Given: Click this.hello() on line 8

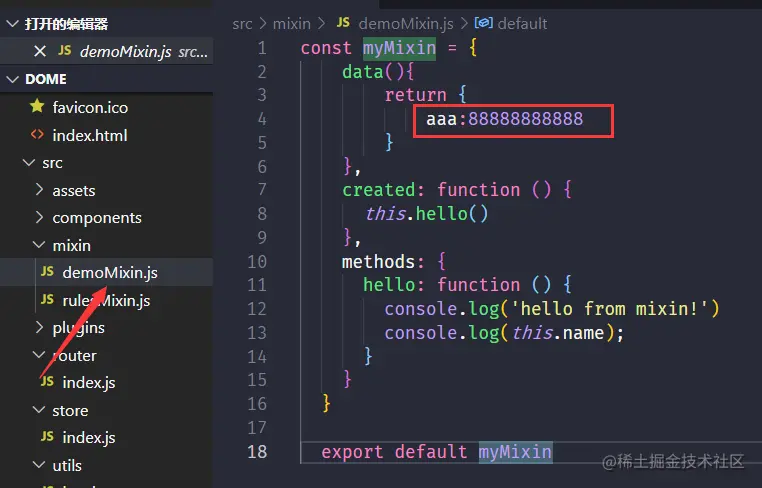Looking at the screenshot, I should point(427,213).
